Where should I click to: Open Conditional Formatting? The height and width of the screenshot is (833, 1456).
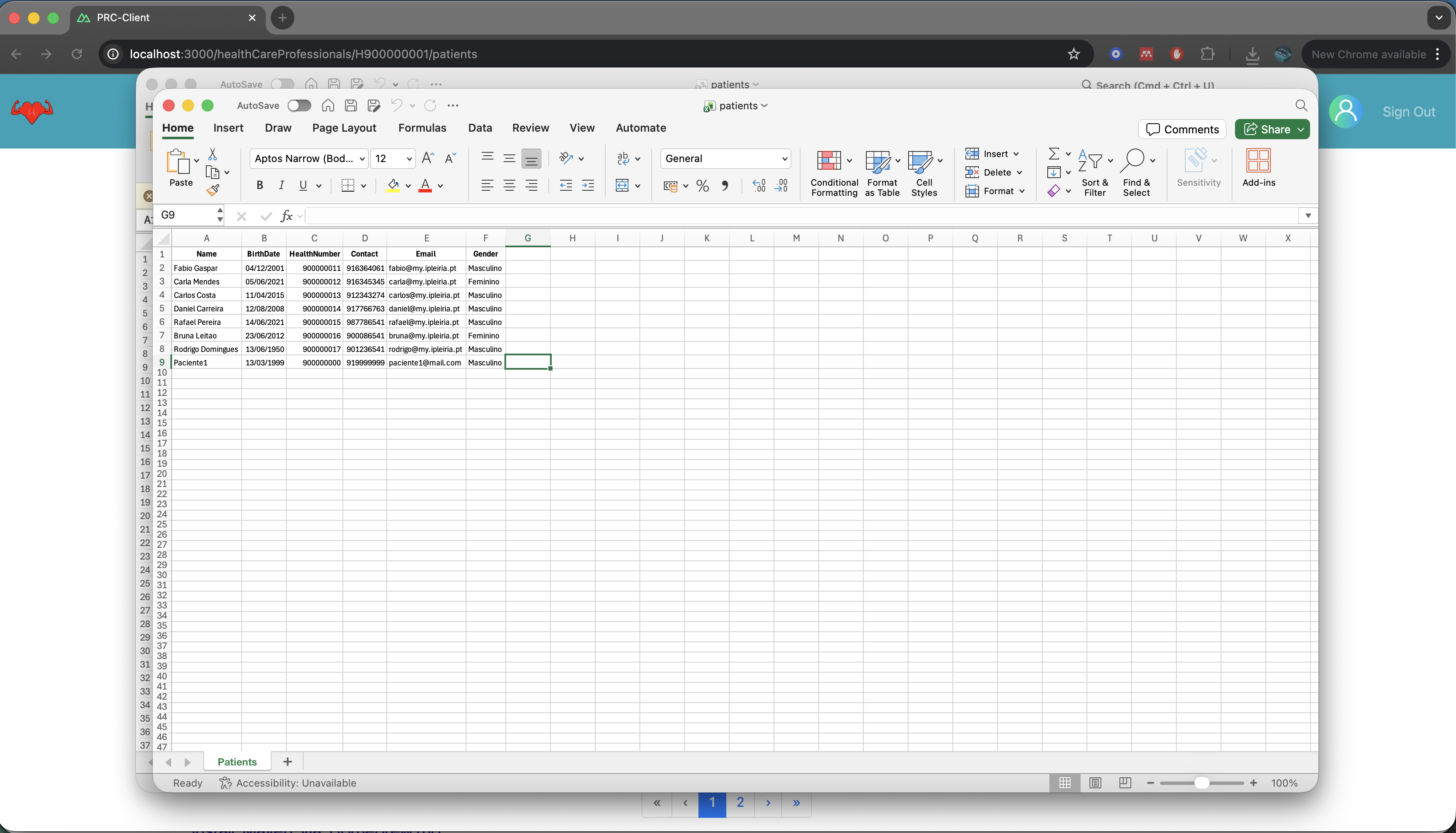(833, 172)
